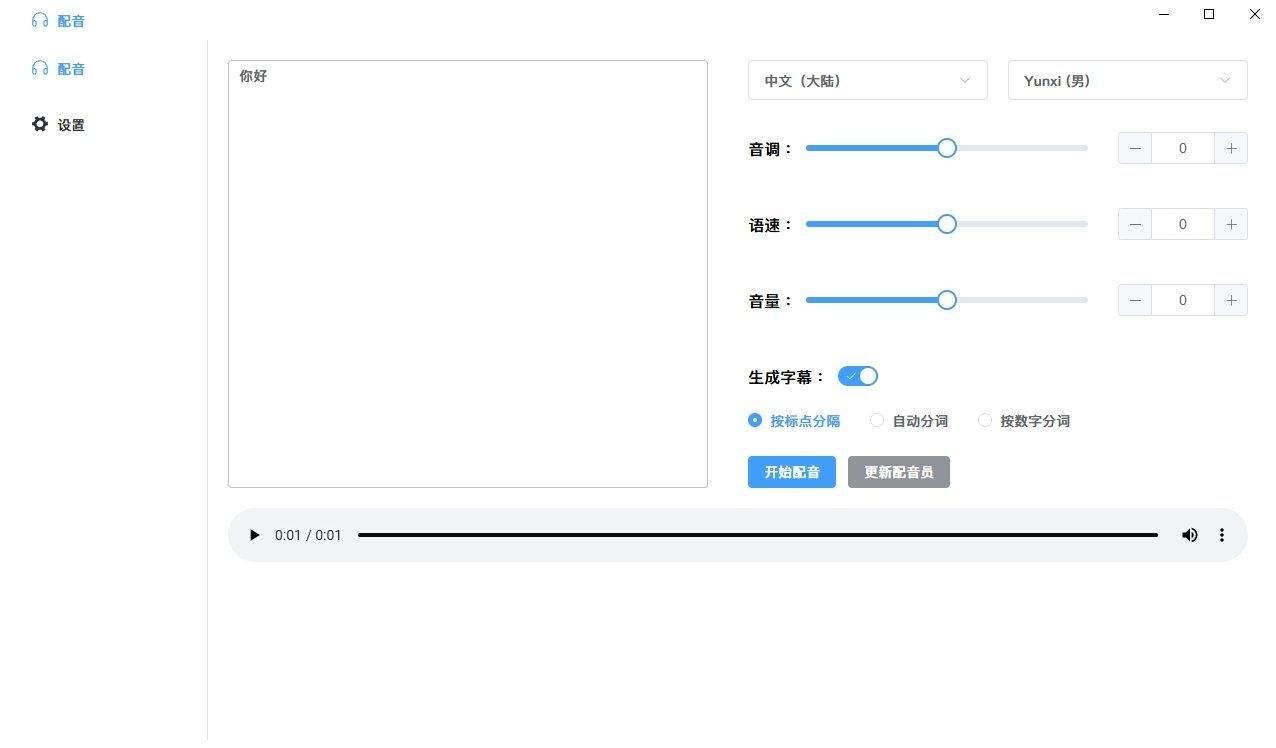
Task: Select the 按标点分隔 option
Action: pos(755,420)
